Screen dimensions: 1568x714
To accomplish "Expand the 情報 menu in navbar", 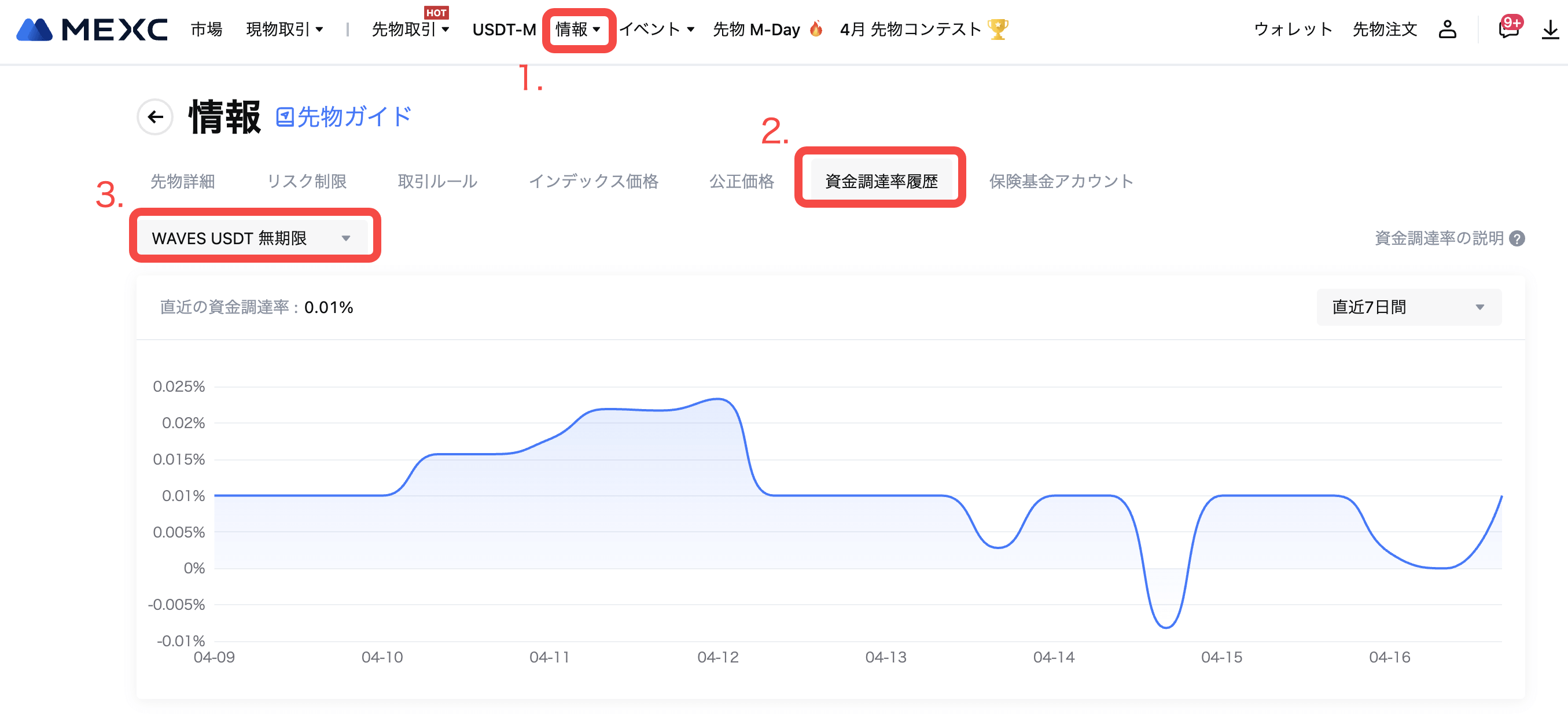I will (x=577, y=29).
